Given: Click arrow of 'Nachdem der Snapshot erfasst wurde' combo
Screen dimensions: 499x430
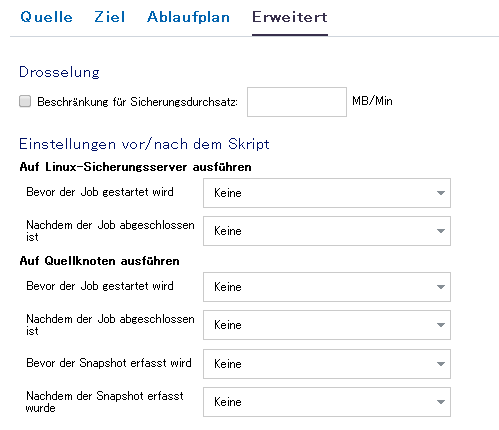Looking at the screenshot, I should [441, 402].
